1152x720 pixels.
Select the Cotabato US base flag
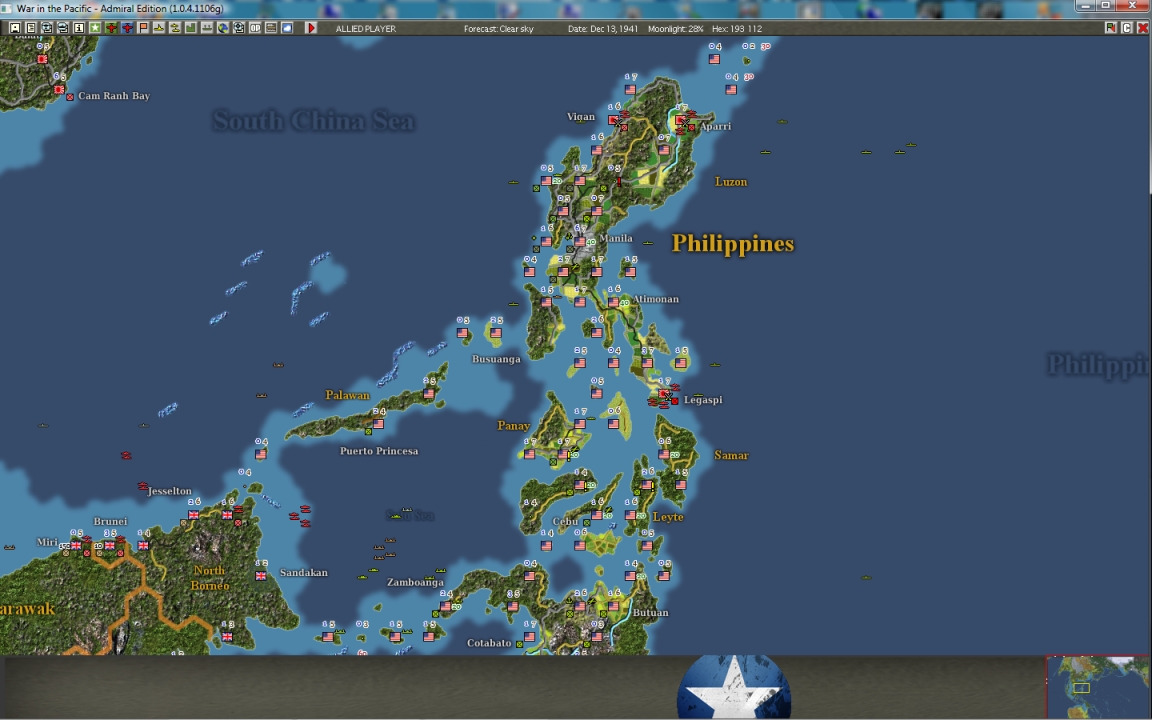(529, 636)
